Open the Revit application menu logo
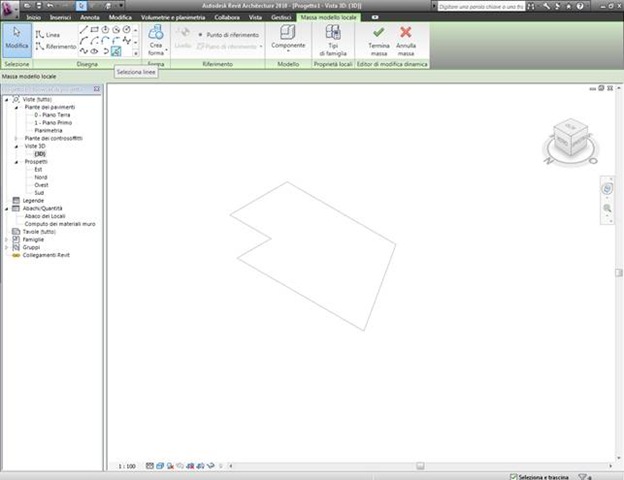624x480 pixels. (x=9, y=9)
